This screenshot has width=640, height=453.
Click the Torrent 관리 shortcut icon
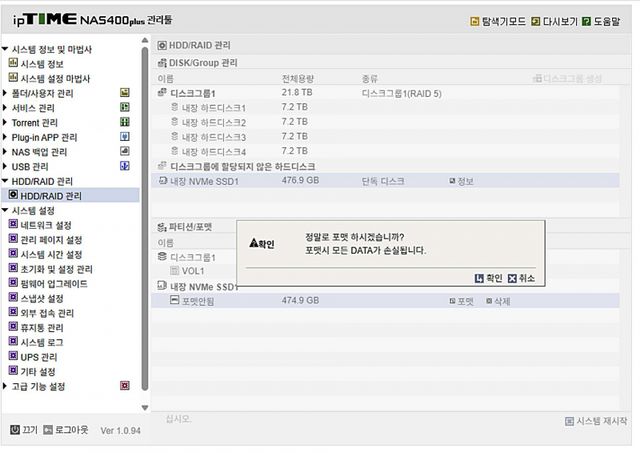pos(125,122)
